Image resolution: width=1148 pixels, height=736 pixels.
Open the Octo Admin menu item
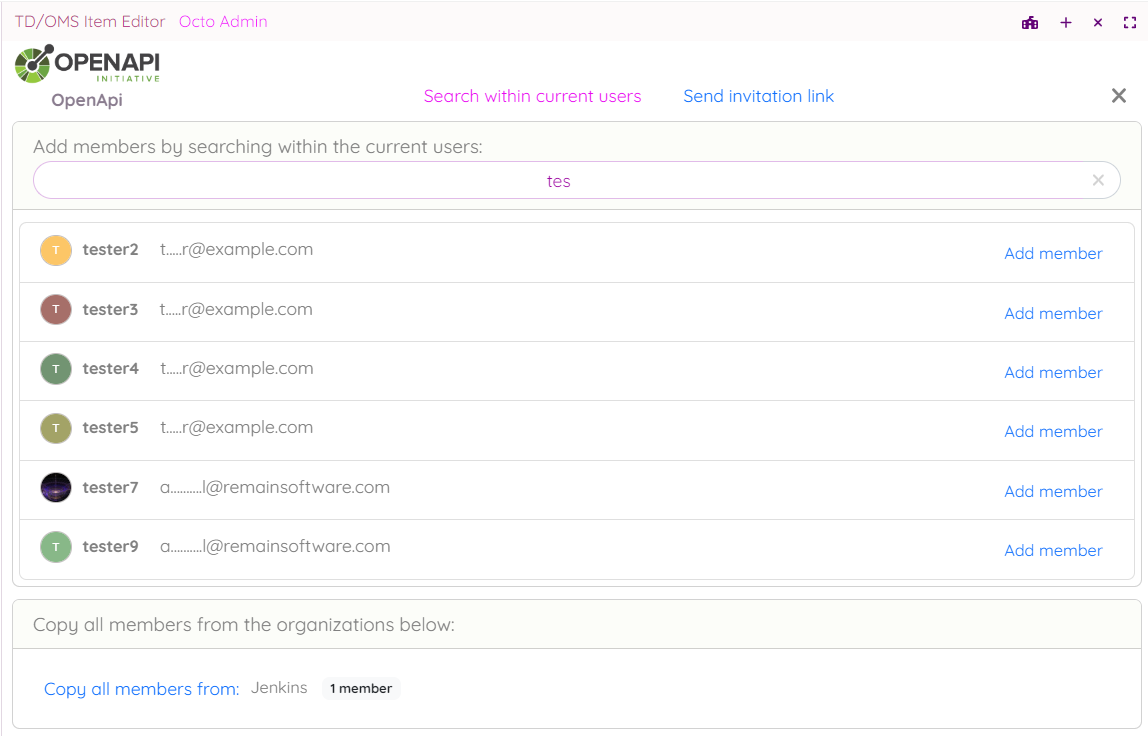pyautogui.click(x=223, y=22)
